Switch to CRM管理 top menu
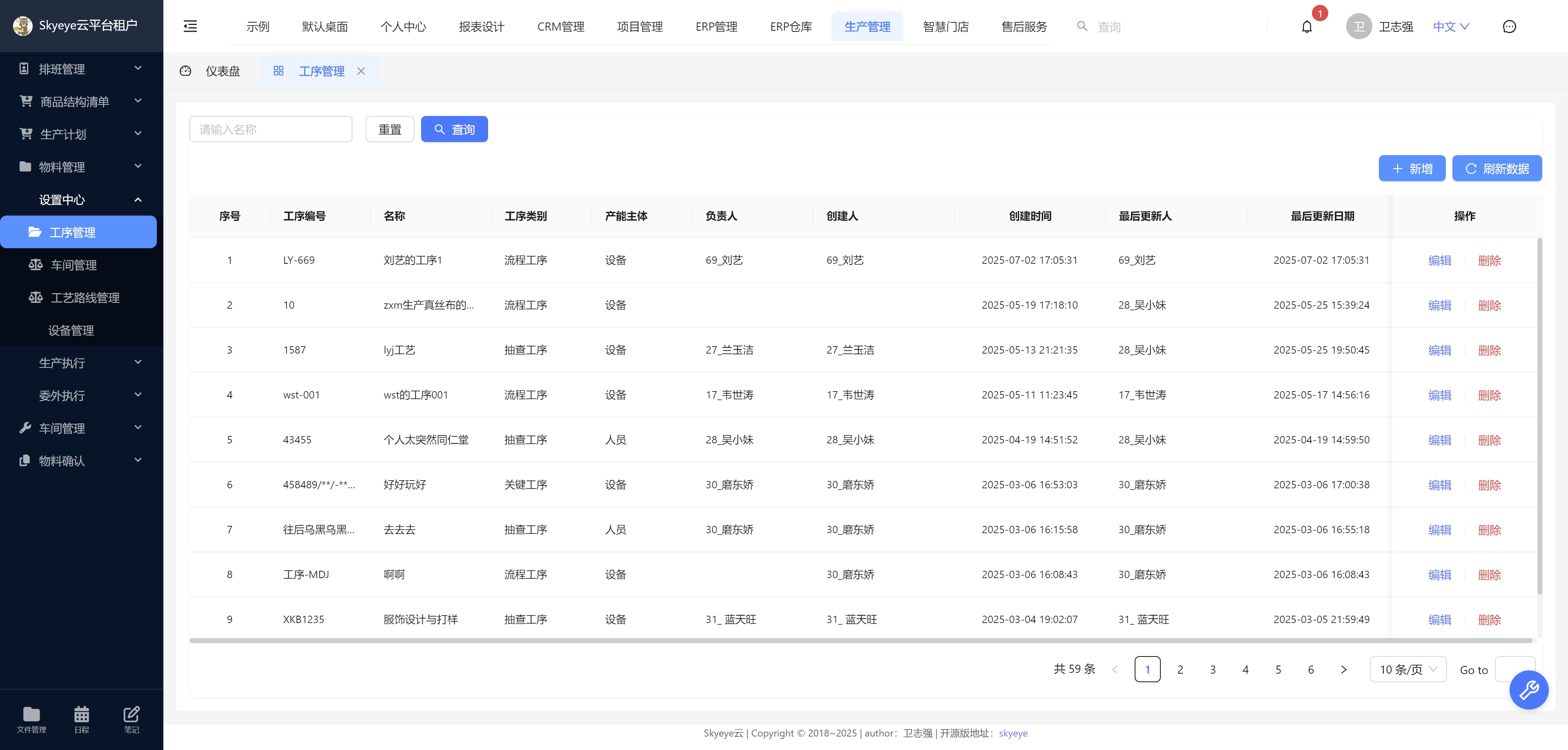The width and height of the screenshot is (1568, 750). pyautogui.click(x=561, y=26)
